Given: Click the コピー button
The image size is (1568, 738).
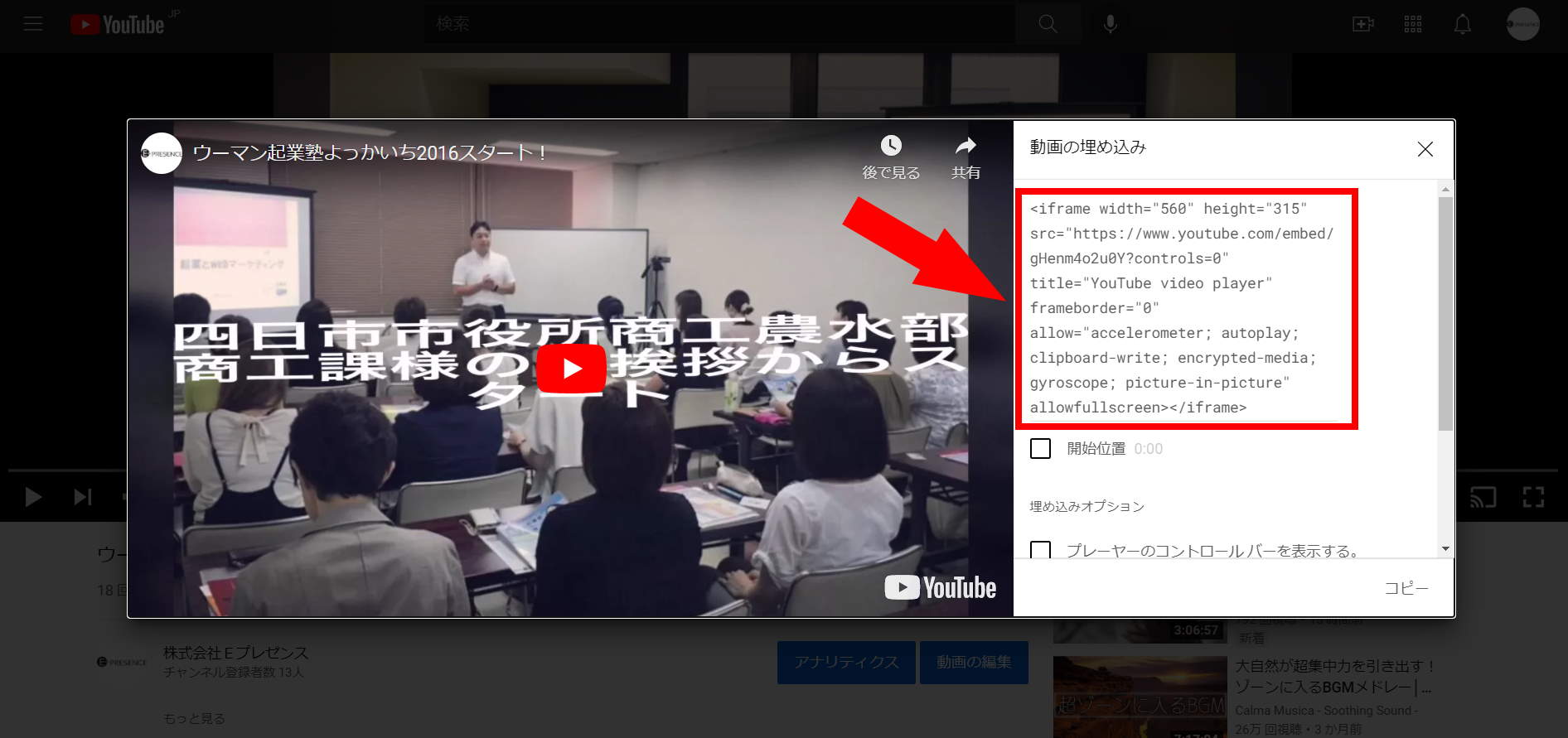Looking at the screenshot, I should tap(1406, 588).
